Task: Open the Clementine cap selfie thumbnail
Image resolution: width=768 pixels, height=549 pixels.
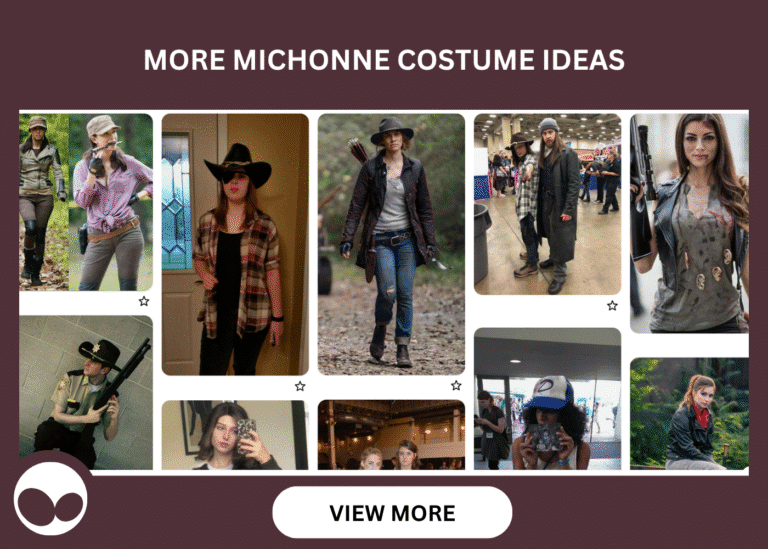Action: [548, 399]
